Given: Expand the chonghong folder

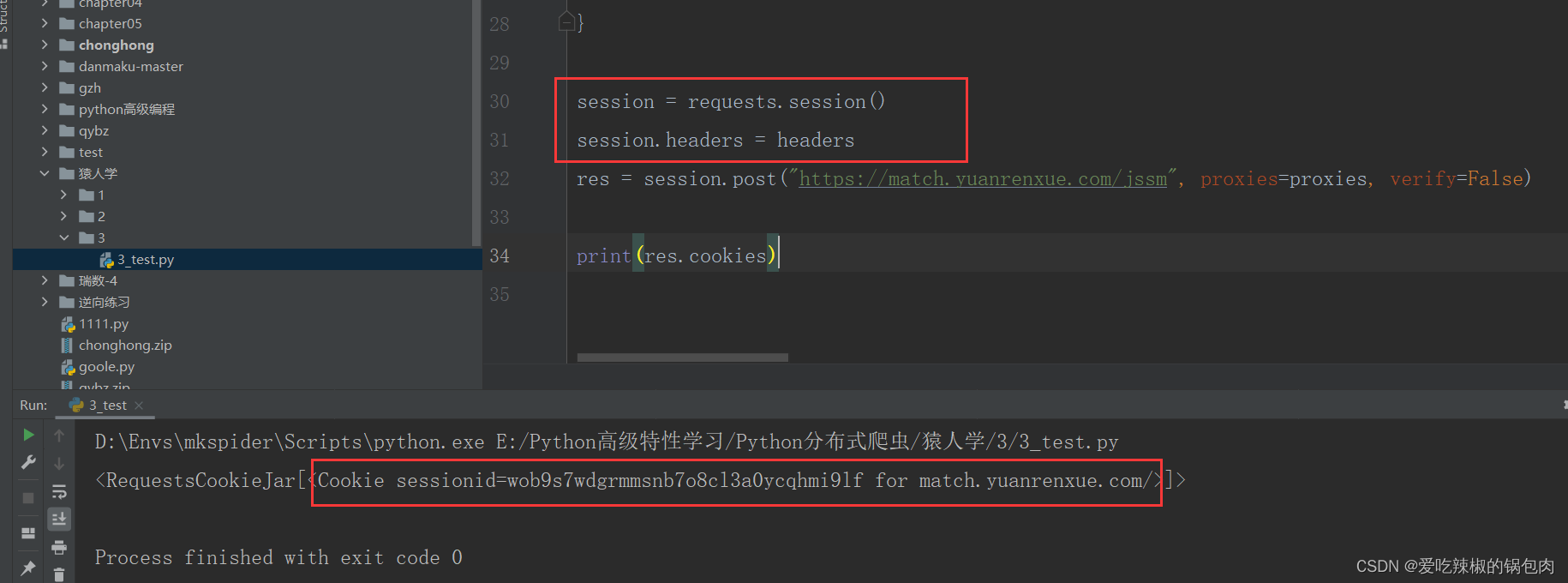Looking at the screenshot, I should pos(45,45).
